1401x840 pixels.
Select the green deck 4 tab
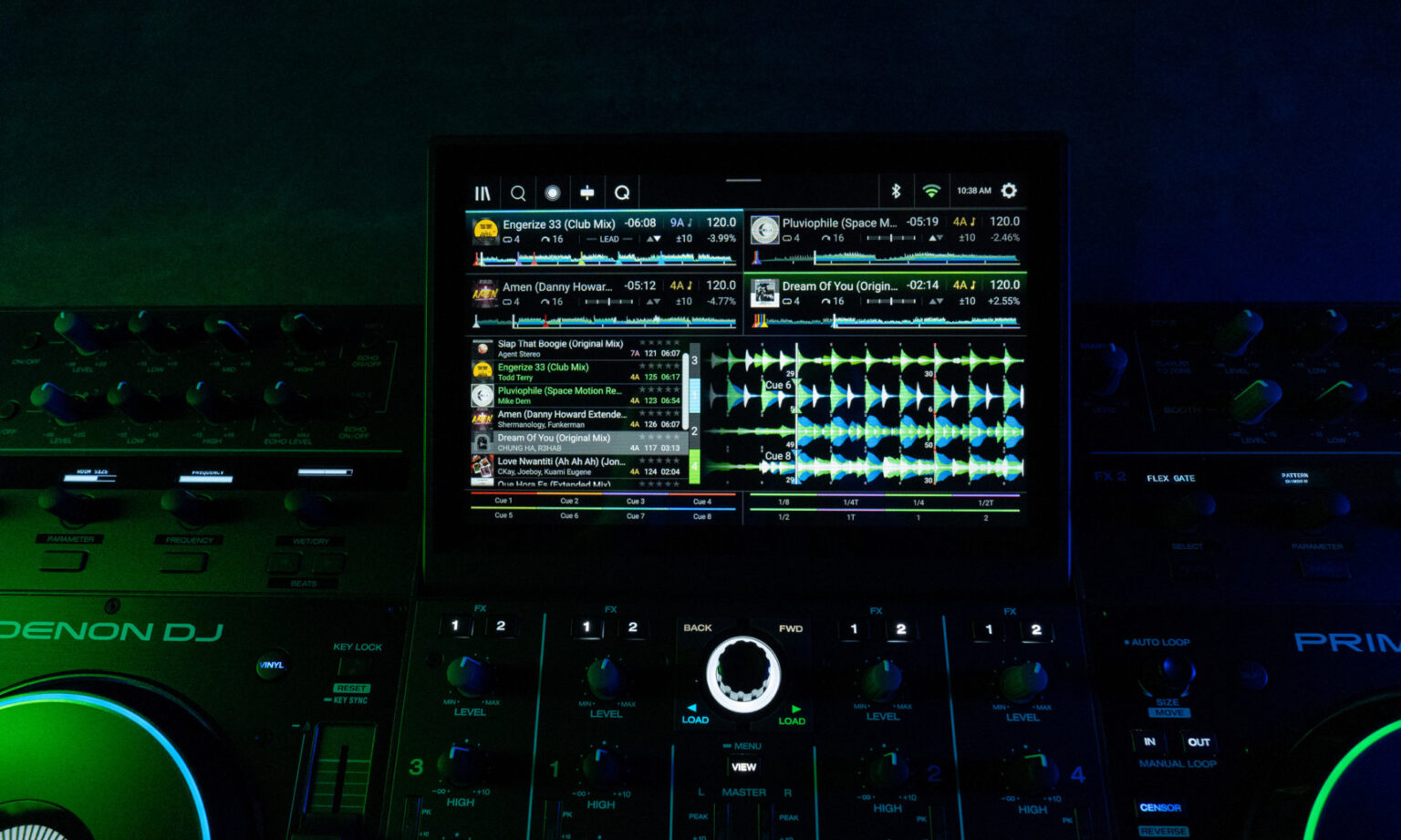tap(694, 466)
